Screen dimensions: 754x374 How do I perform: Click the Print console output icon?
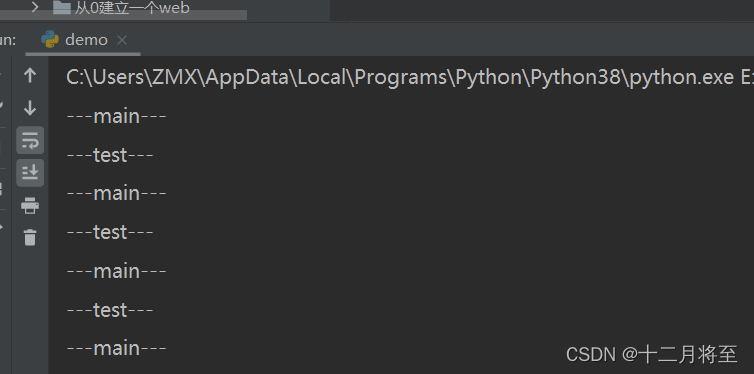click(30, 205)
